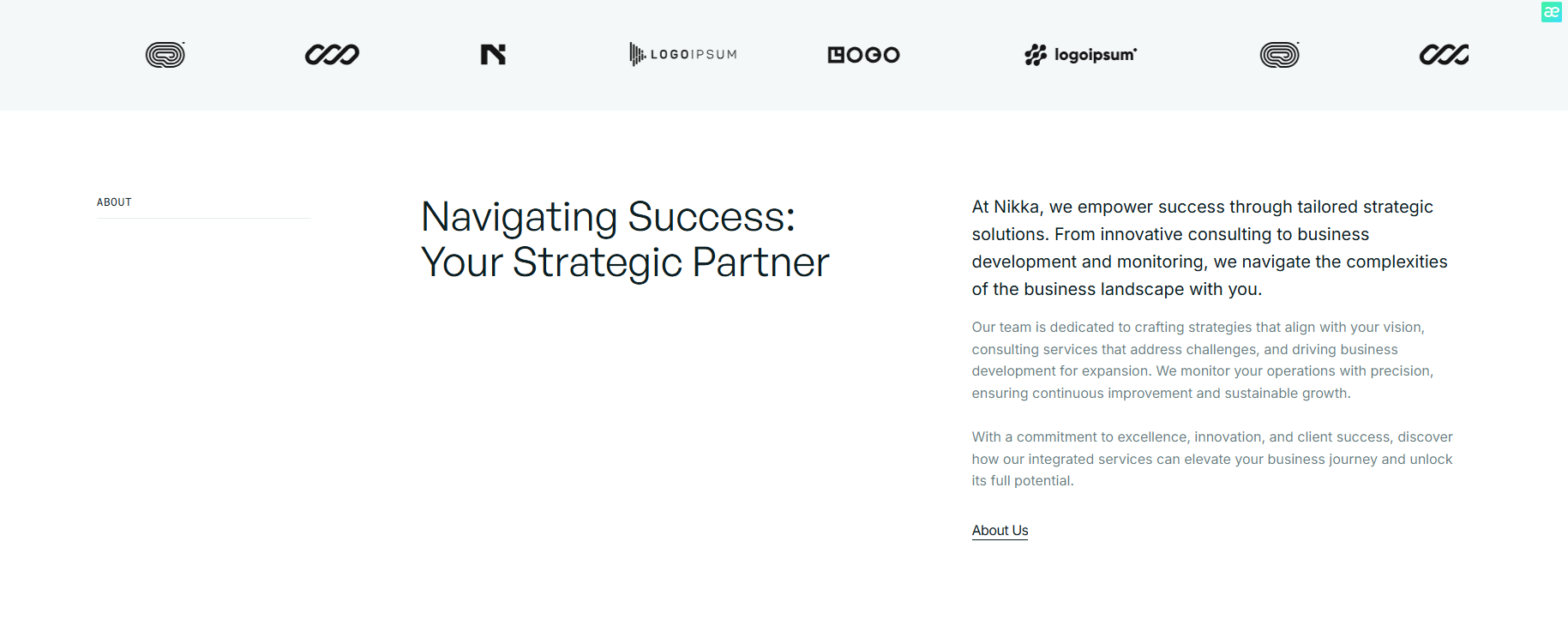
Task: Click the 'With a commitment to excellence' paragraph
Action: point(1211,459)
